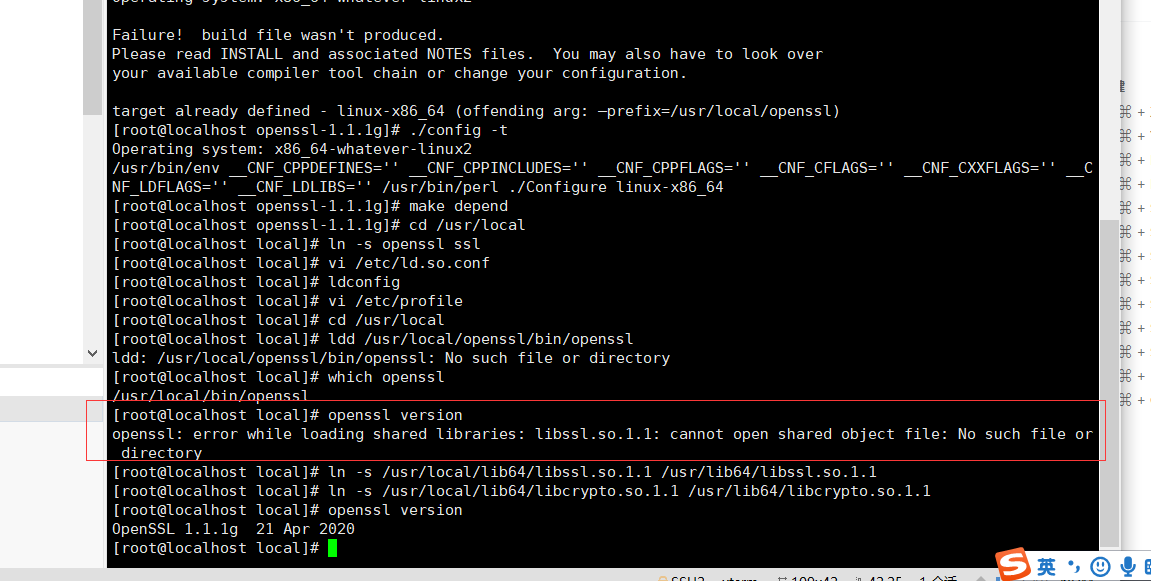Click the 'Failure! build file wasn't produced.' line
The width and height of the screenshot is (1151, 581).
tap(278, 35)
